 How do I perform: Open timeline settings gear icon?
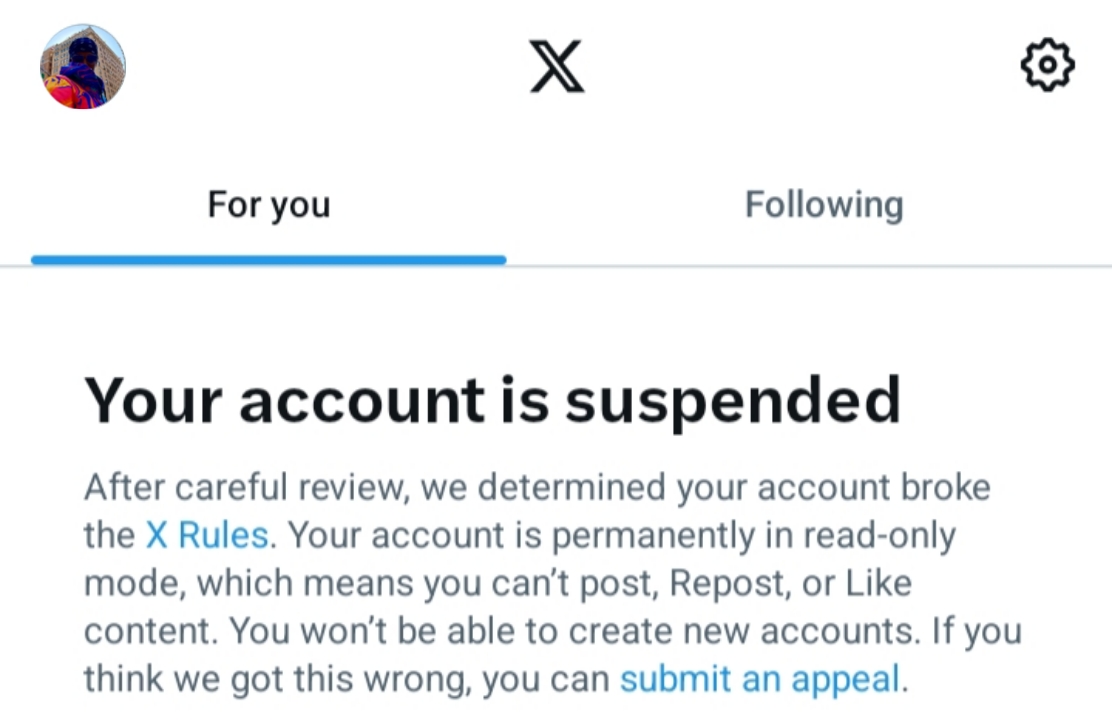(x=1046, y=66)
